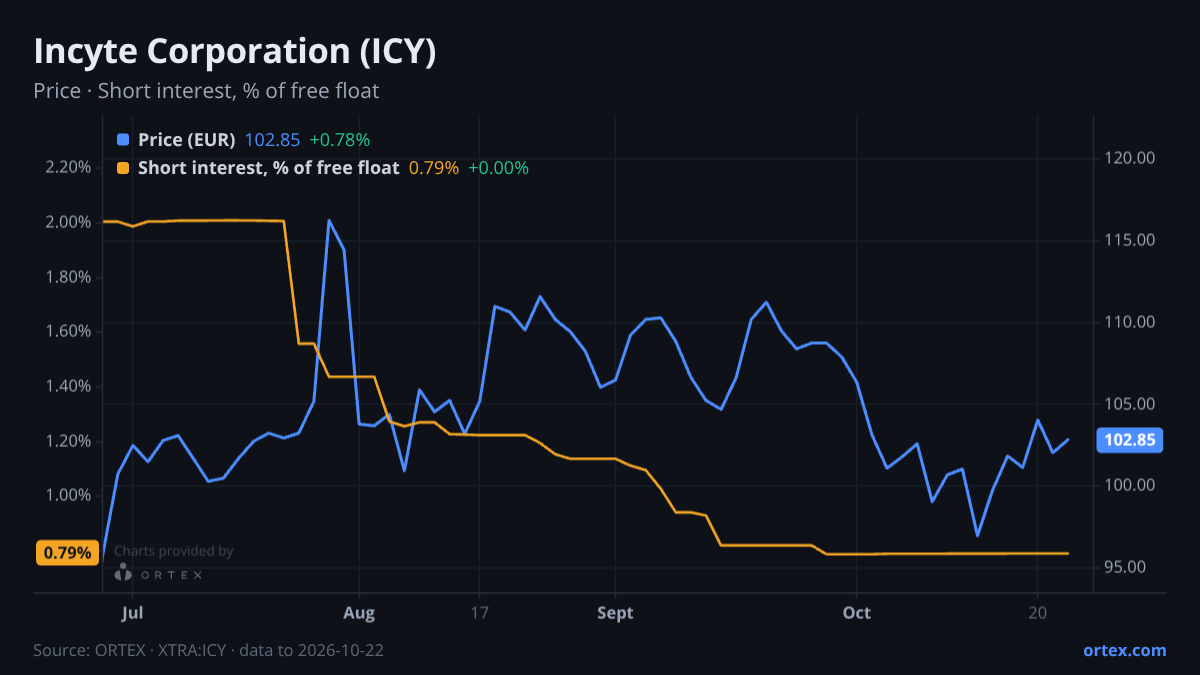The height and width of the screenshot is (675, 1200).
Task: Click the 20 date axis label
Action: pyautogui.click(x=1038, y=613)
